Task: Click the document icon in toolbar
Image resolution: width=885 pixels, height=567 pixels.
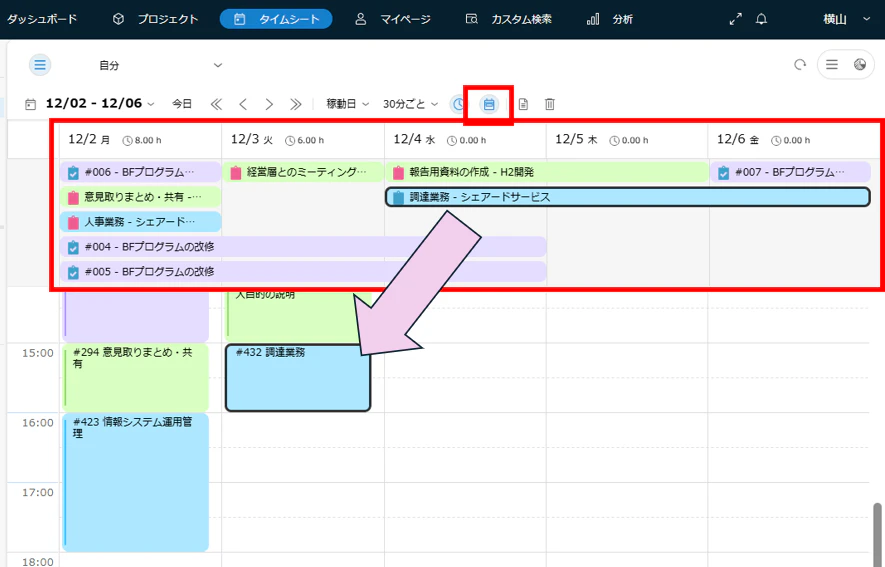Action: (523, 104)
